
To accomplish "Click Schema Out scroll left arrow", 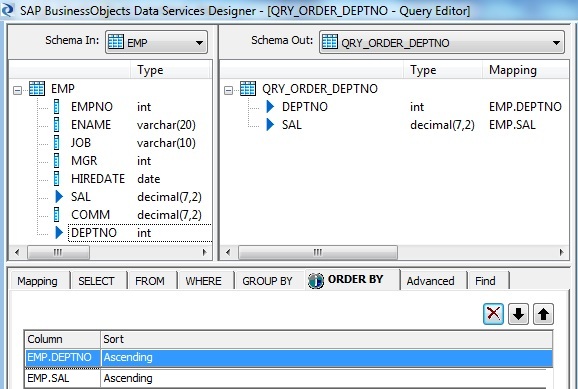I will (x=228, y=253).
